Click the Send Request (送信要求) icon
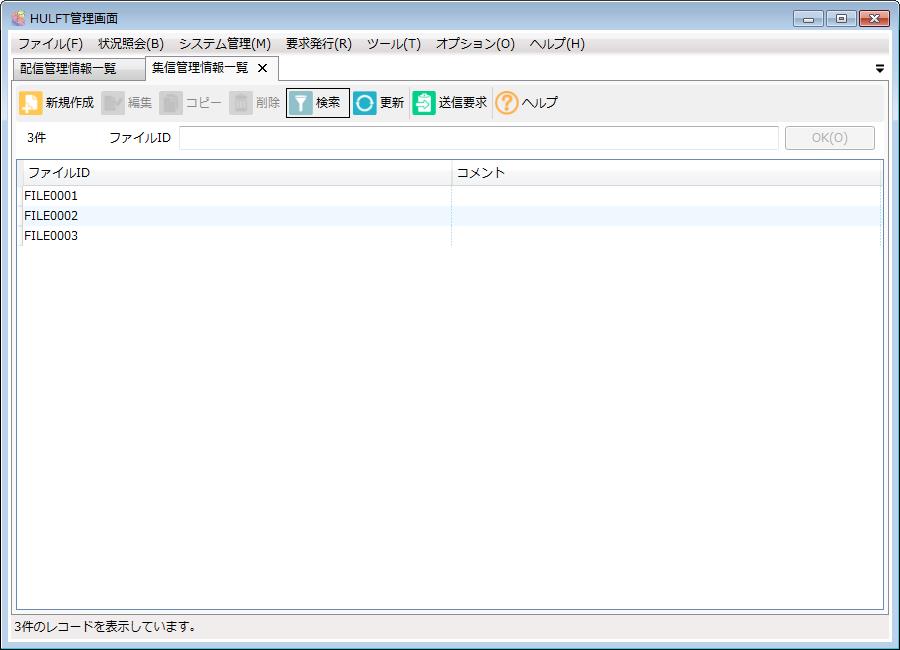Screen dimensions: 900x650 coord(424,103)
